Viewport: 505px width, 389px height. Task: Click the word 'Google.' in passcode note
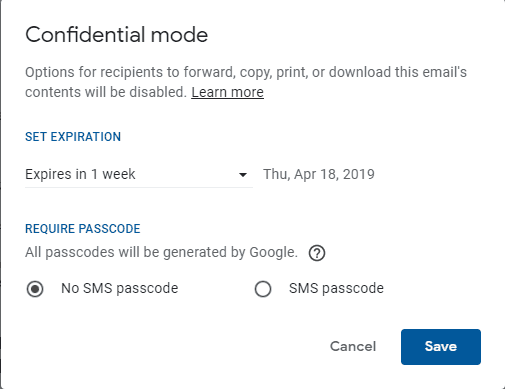tap(273, 252)
